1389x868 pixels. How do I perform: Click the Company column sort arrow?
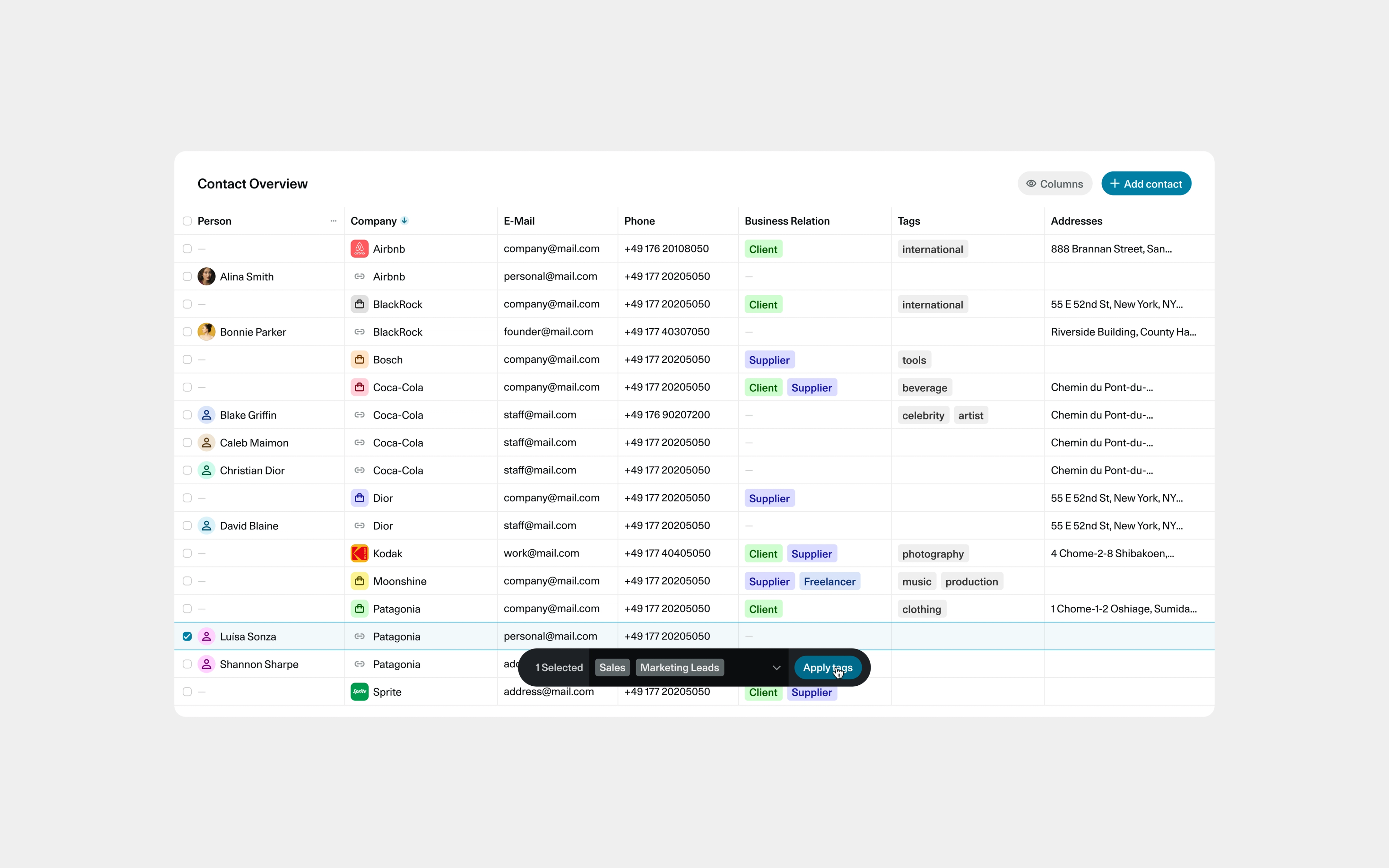405,221
